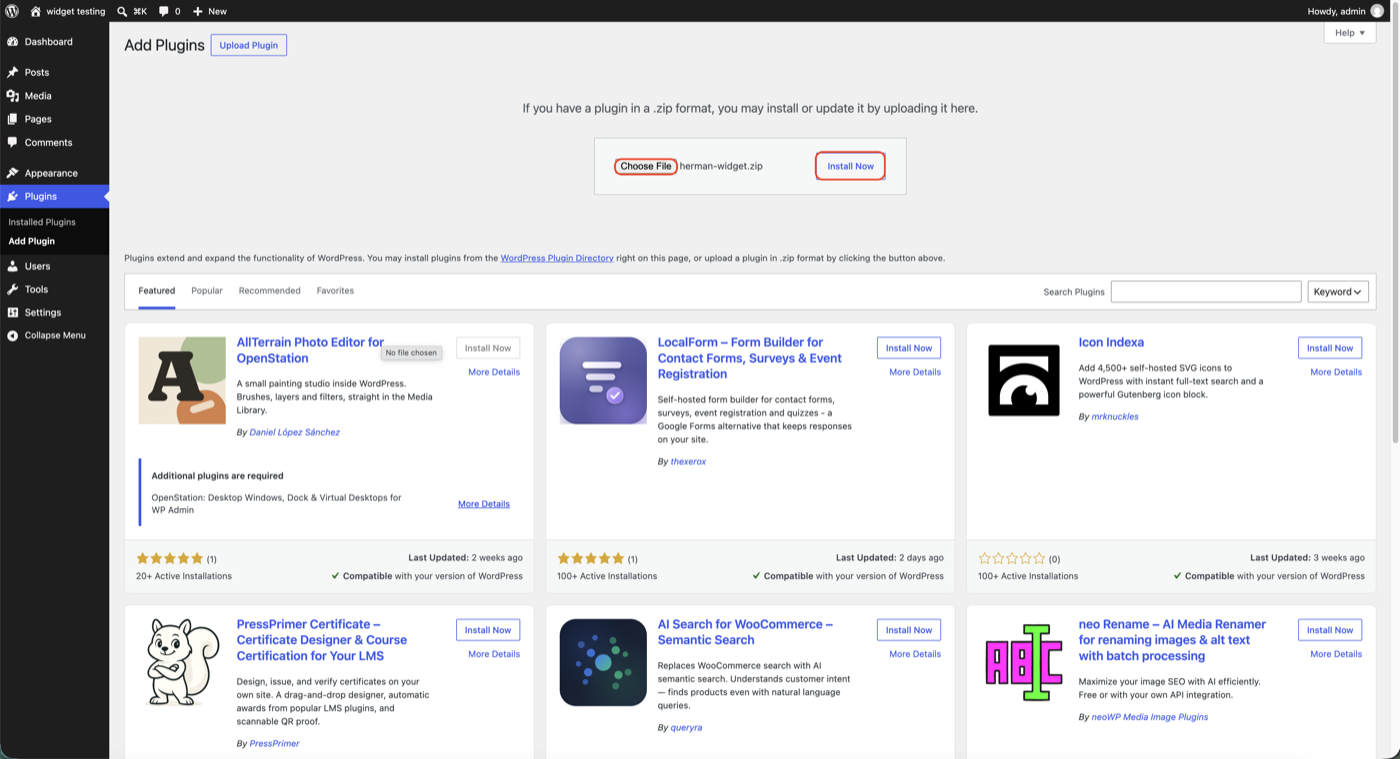
Task: Open Tools wrench icon
Action: pos(12,289)
